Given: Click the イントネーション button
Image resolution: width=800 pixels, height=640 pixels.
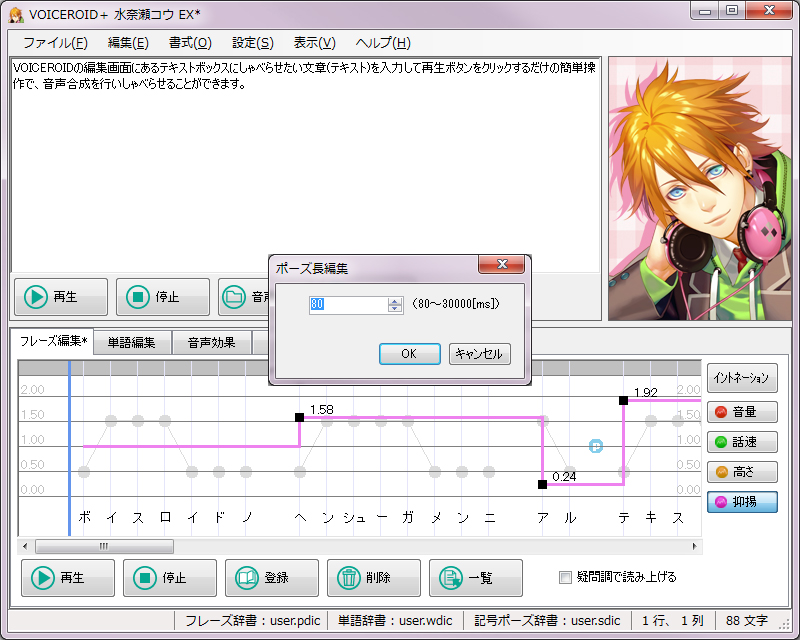Looking at the screenshot, I should [x=742, y=378].
